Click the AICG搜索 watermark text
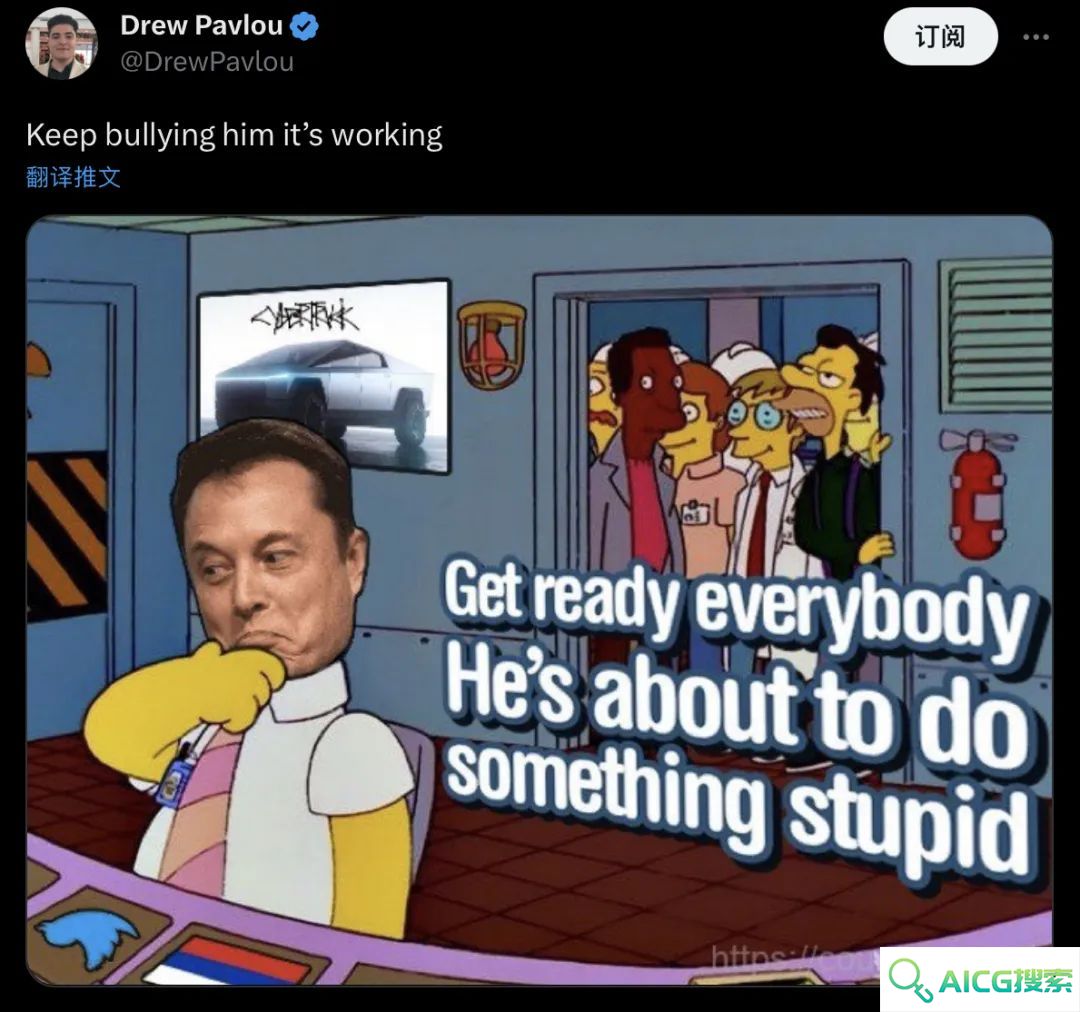This screenshot has height=1012, width=1080. click(1006, 980)
